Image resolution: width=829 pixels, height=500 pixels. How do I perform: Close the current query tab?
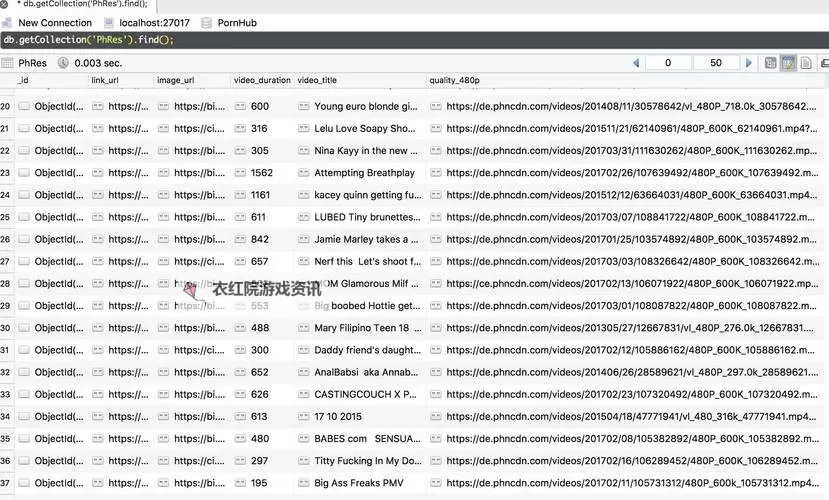(5, 4)
